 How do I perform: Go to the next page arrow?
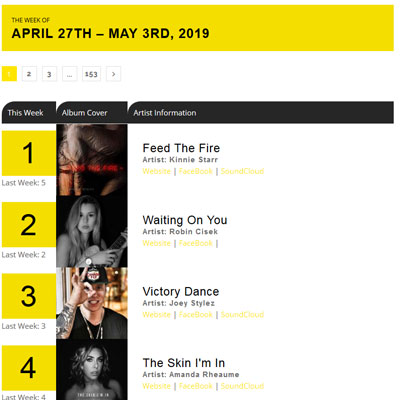point(113,74)
